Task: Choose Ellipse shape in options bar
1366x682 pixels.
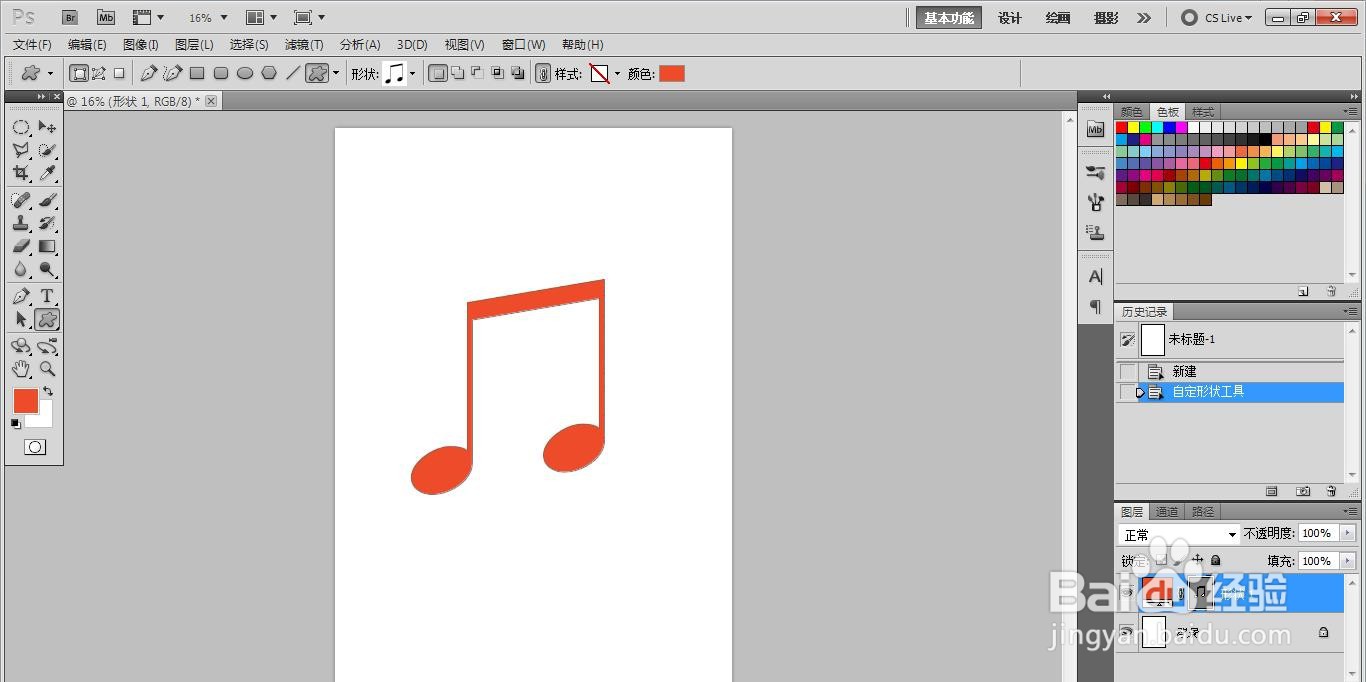Action: (245, 73)
